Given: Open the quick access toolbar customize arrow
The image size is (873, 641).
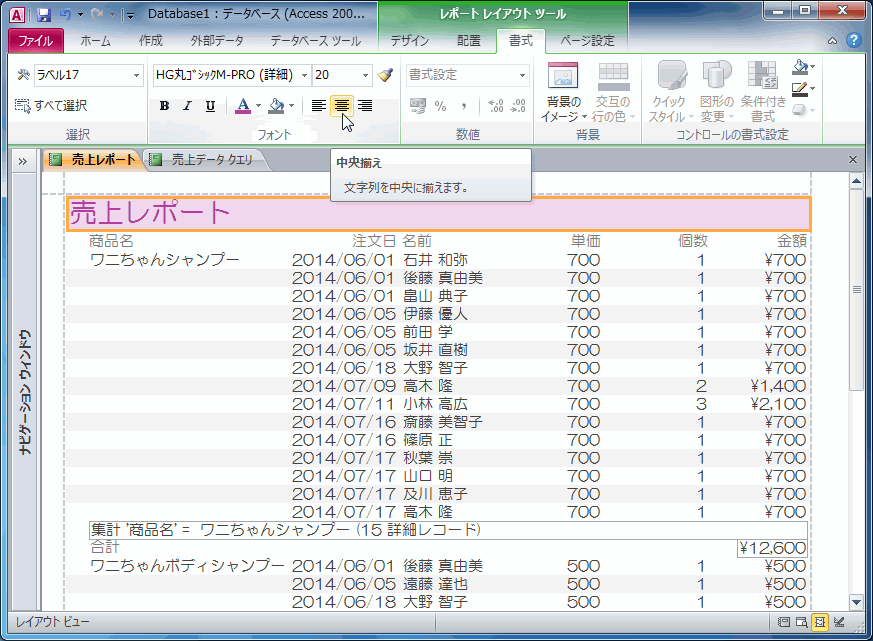Looking at the screenshot, I should click(130, 16).
